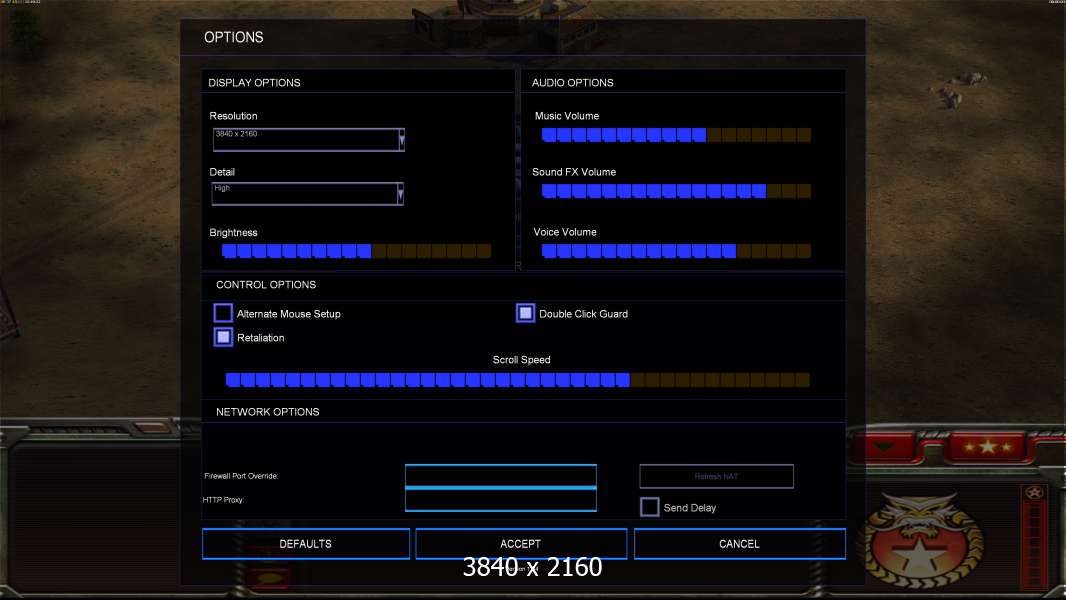The image size is (1066, 600).
Task: Click the ACCEPT button
Action: [521, 544]
